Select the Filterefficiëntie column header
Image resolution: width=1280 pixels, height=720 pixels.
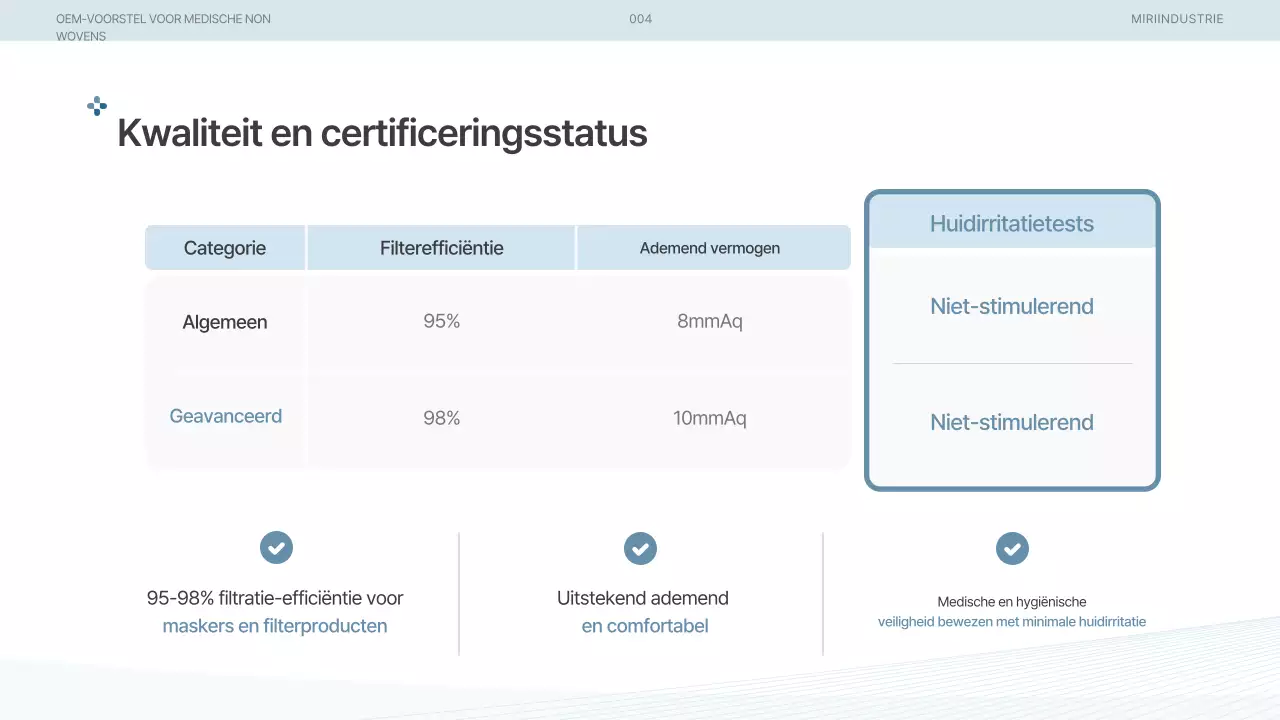point(441,248)
